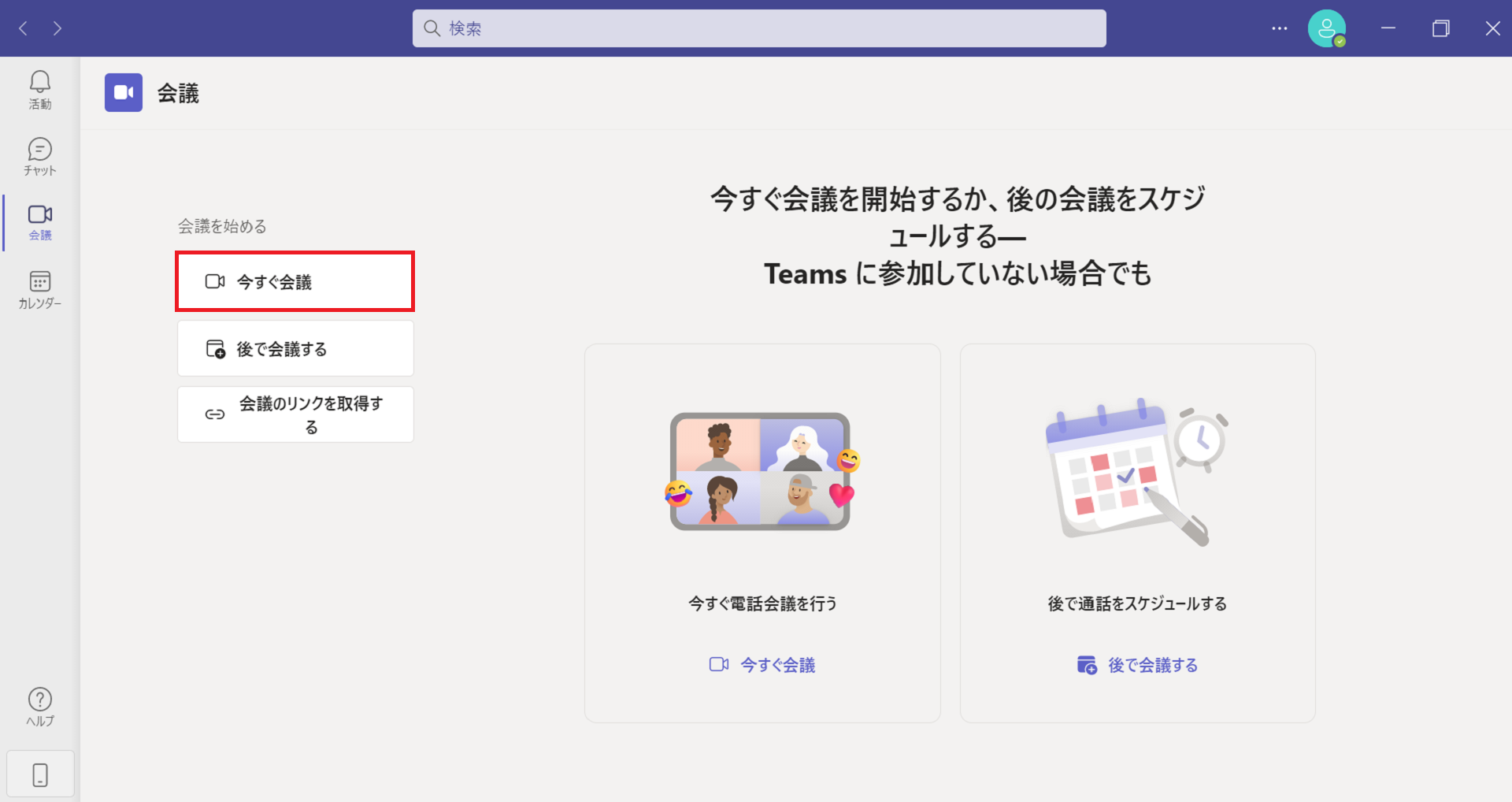The image size is (1512, 802).
Task: Click 今すぐ会議 link under video call illustration
Action: coord(762,665)
